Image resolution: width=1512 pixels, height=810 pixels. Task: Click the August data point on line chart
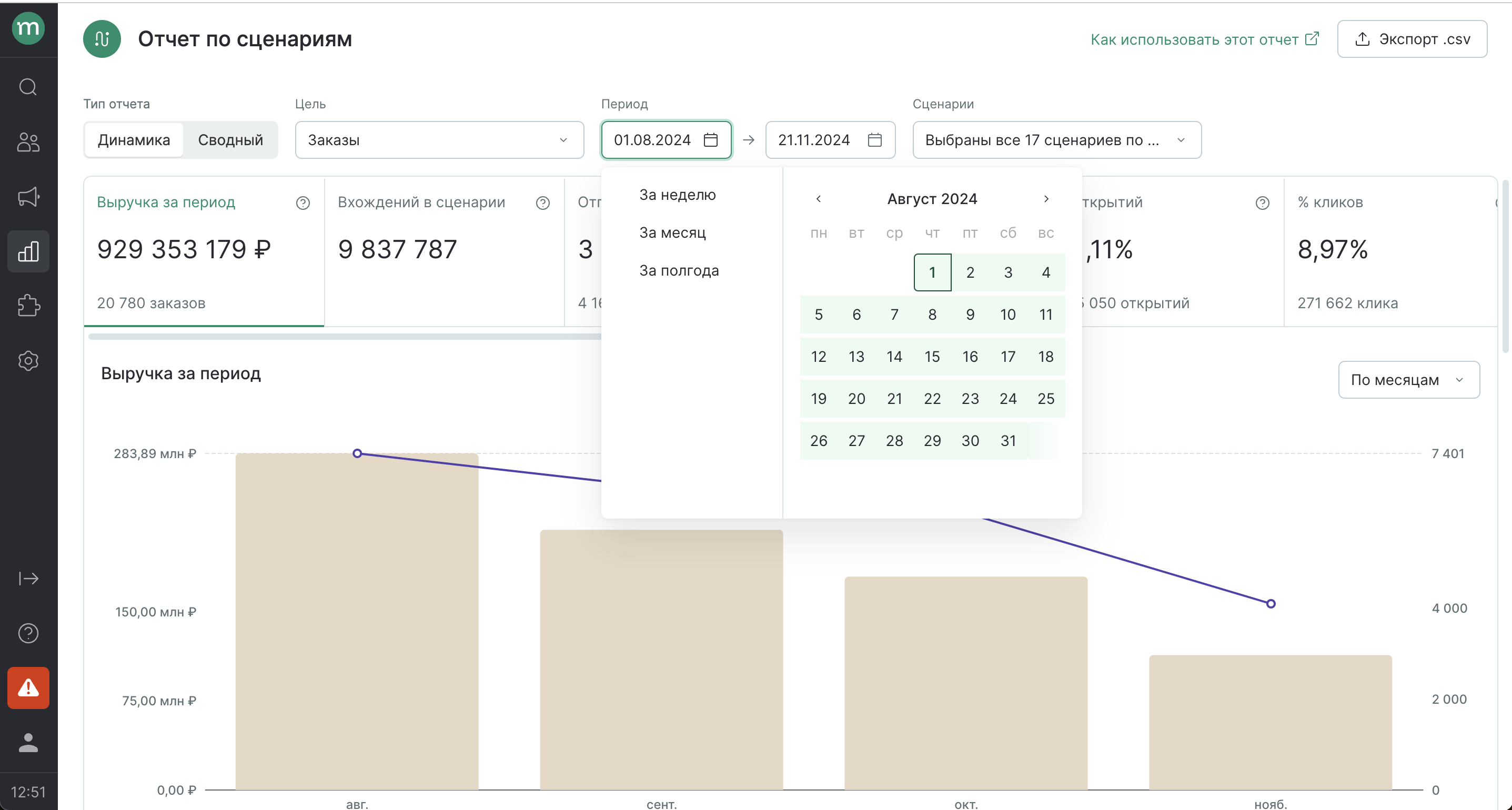(x=357, y=453)
